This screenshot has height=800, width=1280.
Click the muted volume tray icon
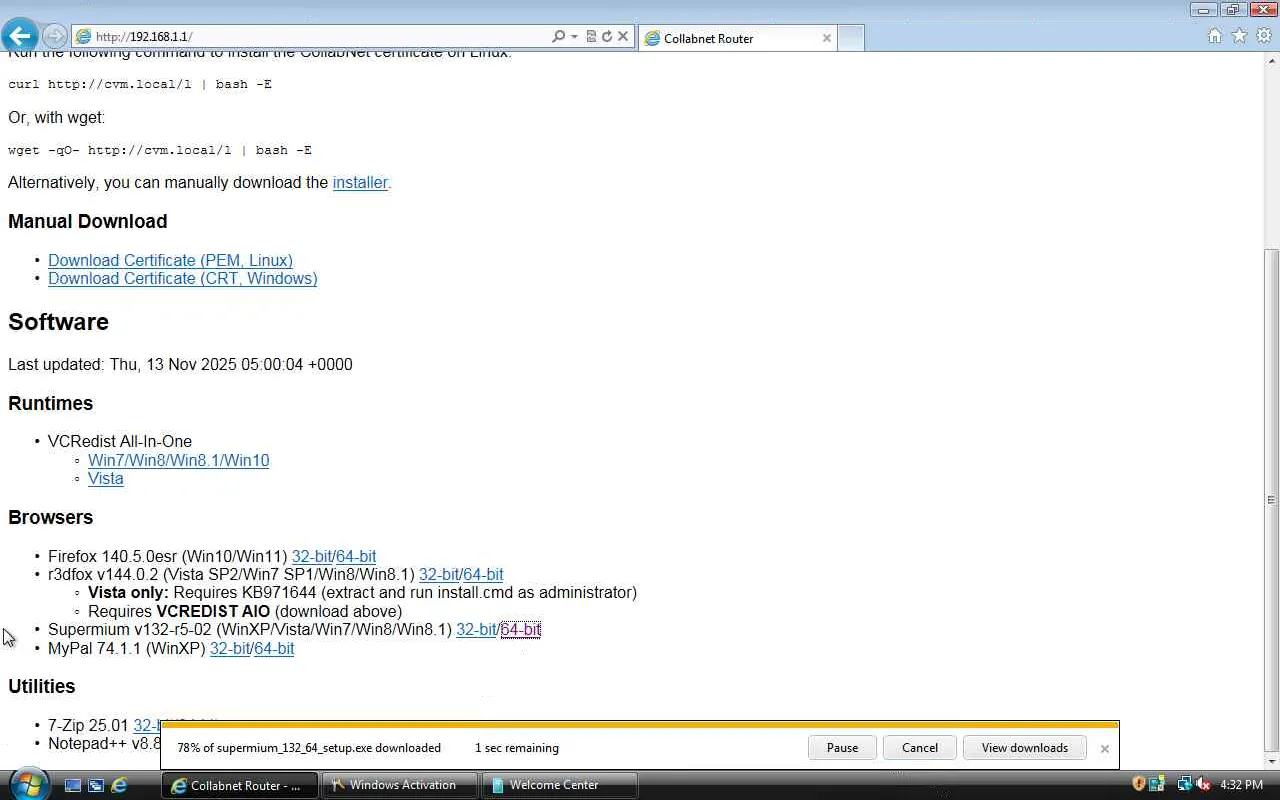(x=1203, y=784)
